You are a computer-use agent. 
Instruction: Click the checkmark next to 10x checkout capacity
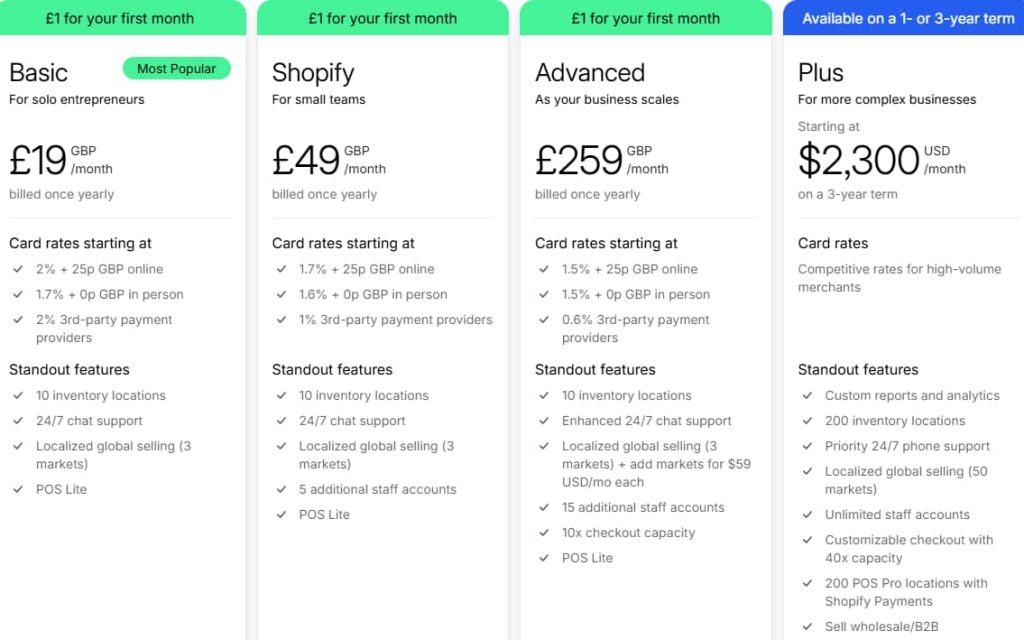pos(543,533)
